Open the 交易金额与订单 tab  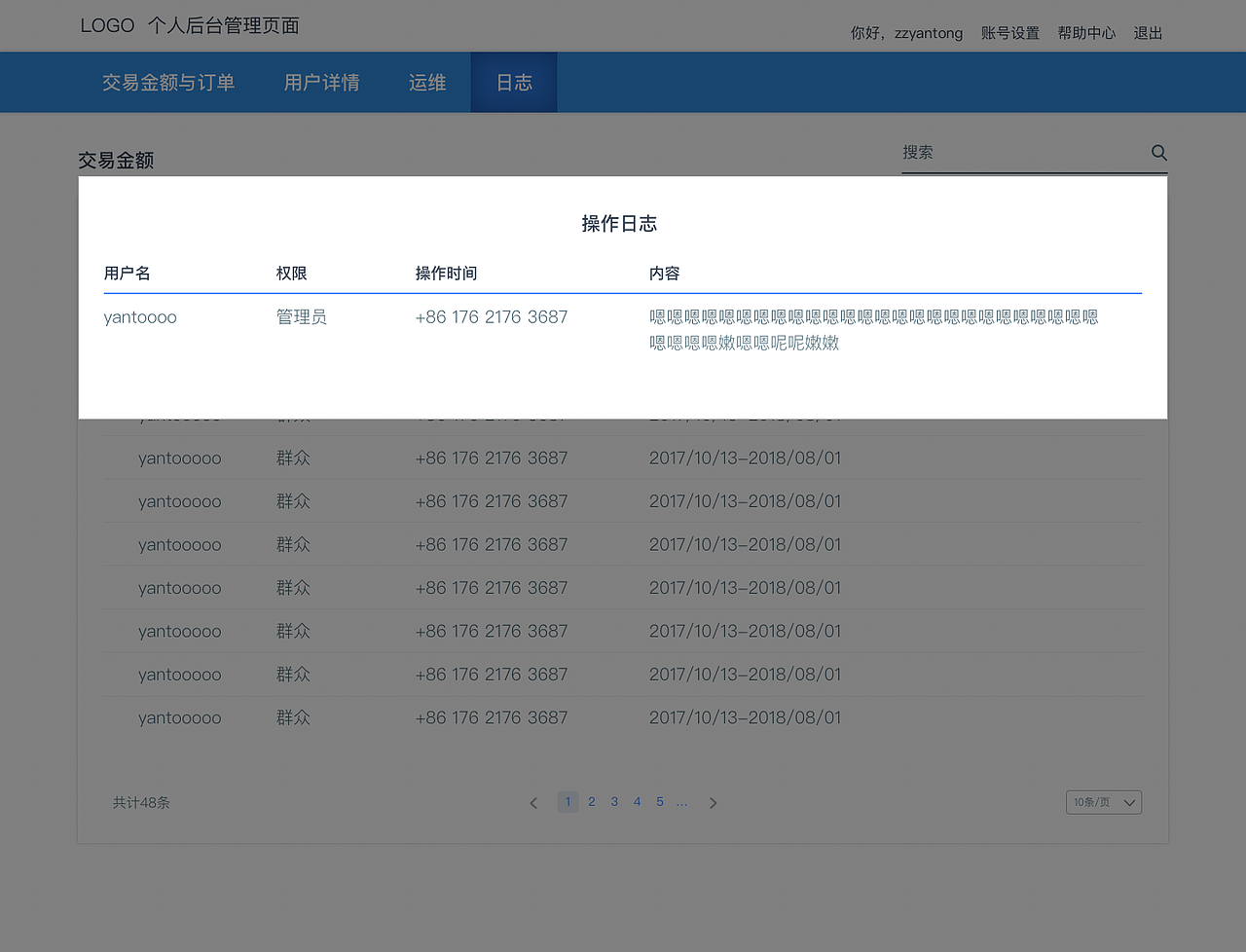coord(168,83)
